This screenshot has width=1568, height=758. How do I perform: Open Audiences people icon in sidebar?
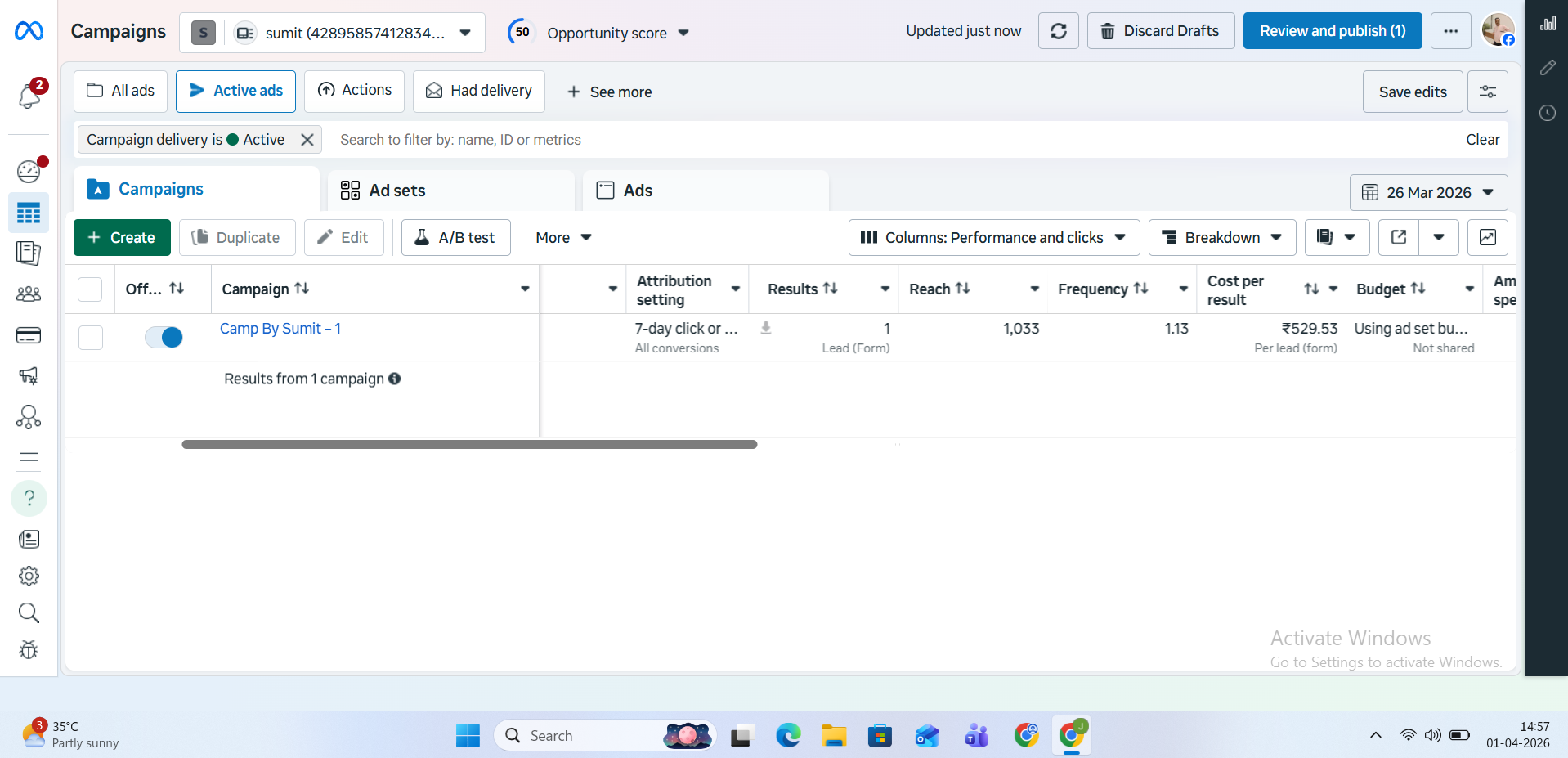pos(29,294)
